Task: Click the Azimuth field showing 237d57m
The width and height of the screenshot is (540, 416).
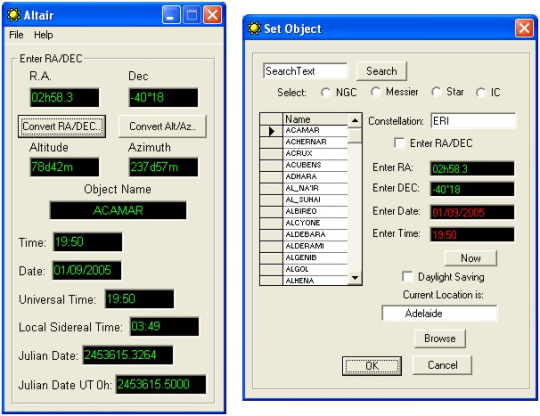Action: [x=164, y=167]
